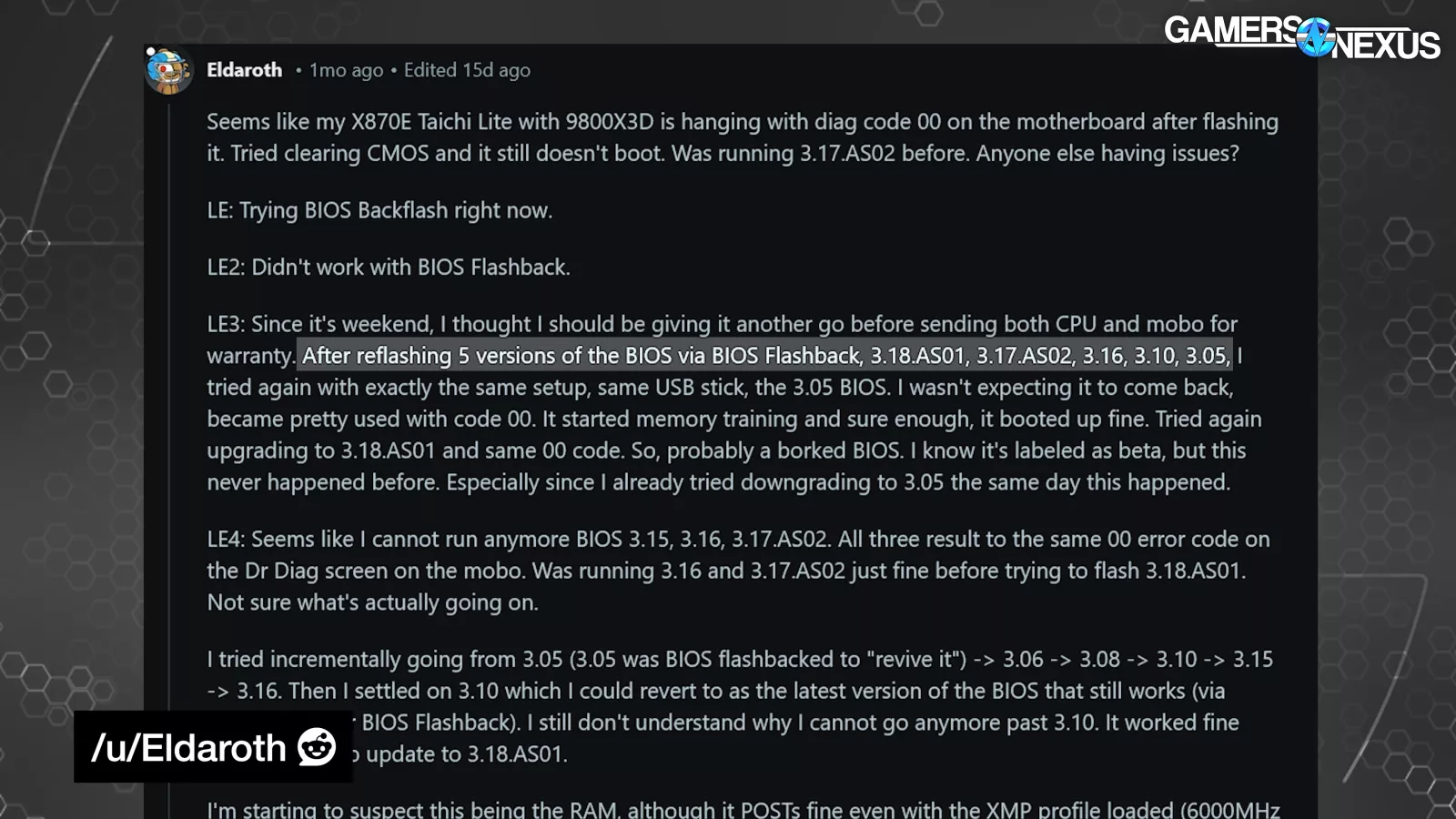Click the globe emblem in the Gamers Nexus logo
Screen dimensions: 1456x819
tap(1314, 37)
